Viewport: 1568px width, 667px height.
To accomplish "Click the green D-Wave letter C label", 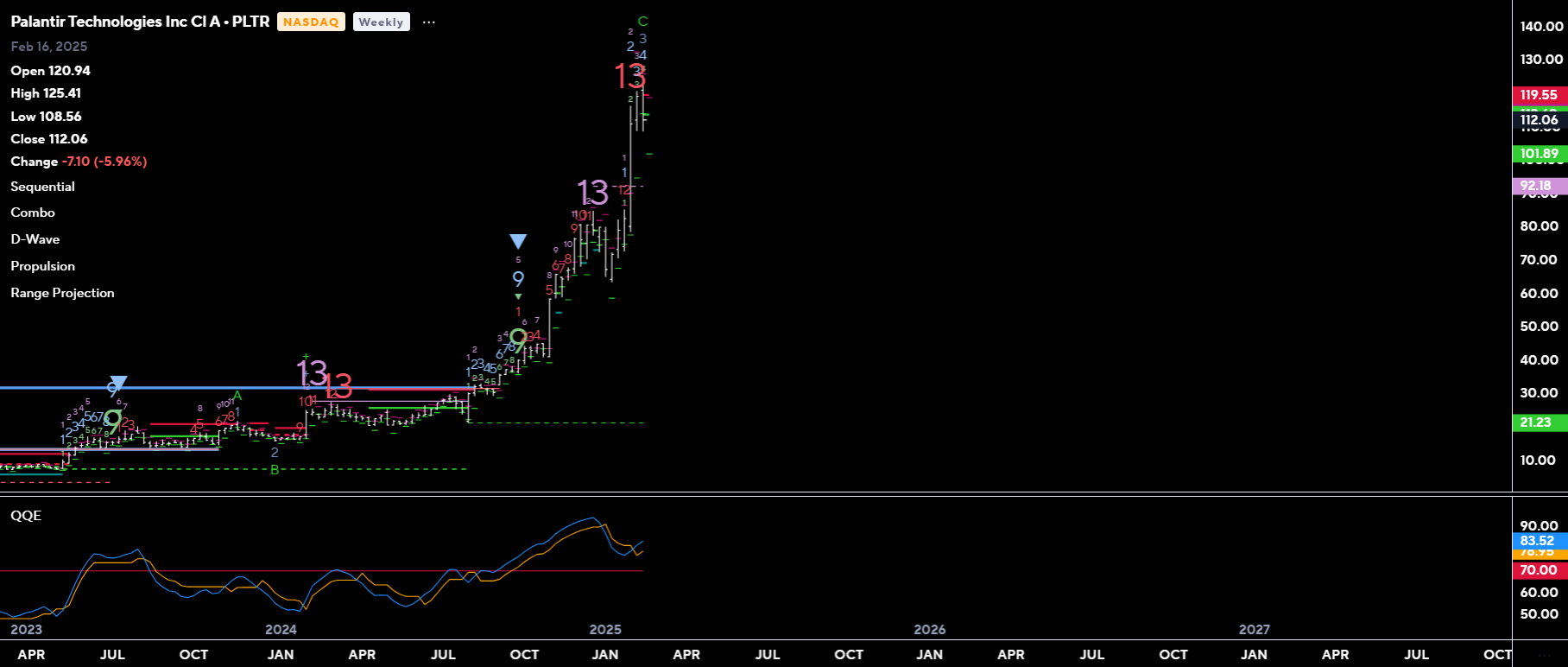I will point(642,22).
